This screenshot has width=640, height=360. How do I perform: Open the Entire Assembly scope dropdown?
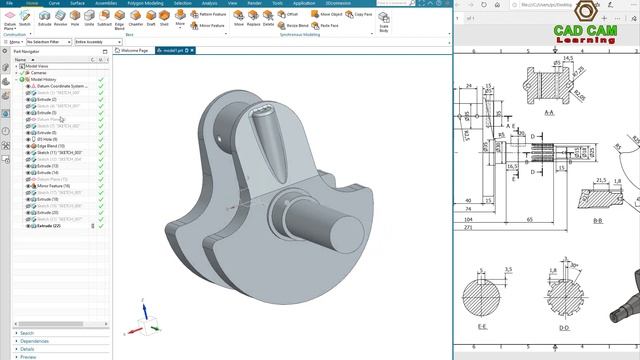98,42
